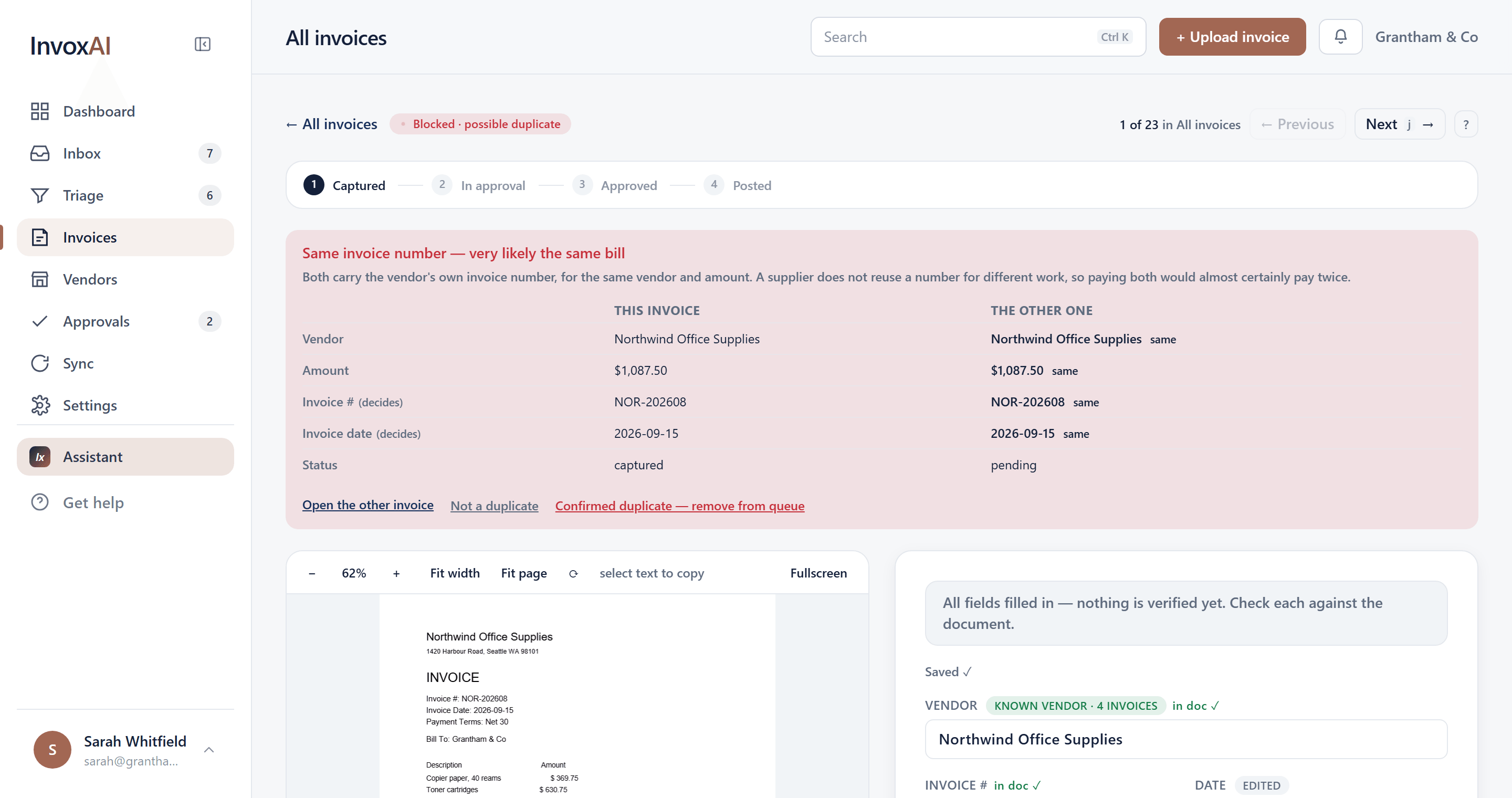Open the Settings gear icon
1512x798 pixels.
tap(40, 405)
